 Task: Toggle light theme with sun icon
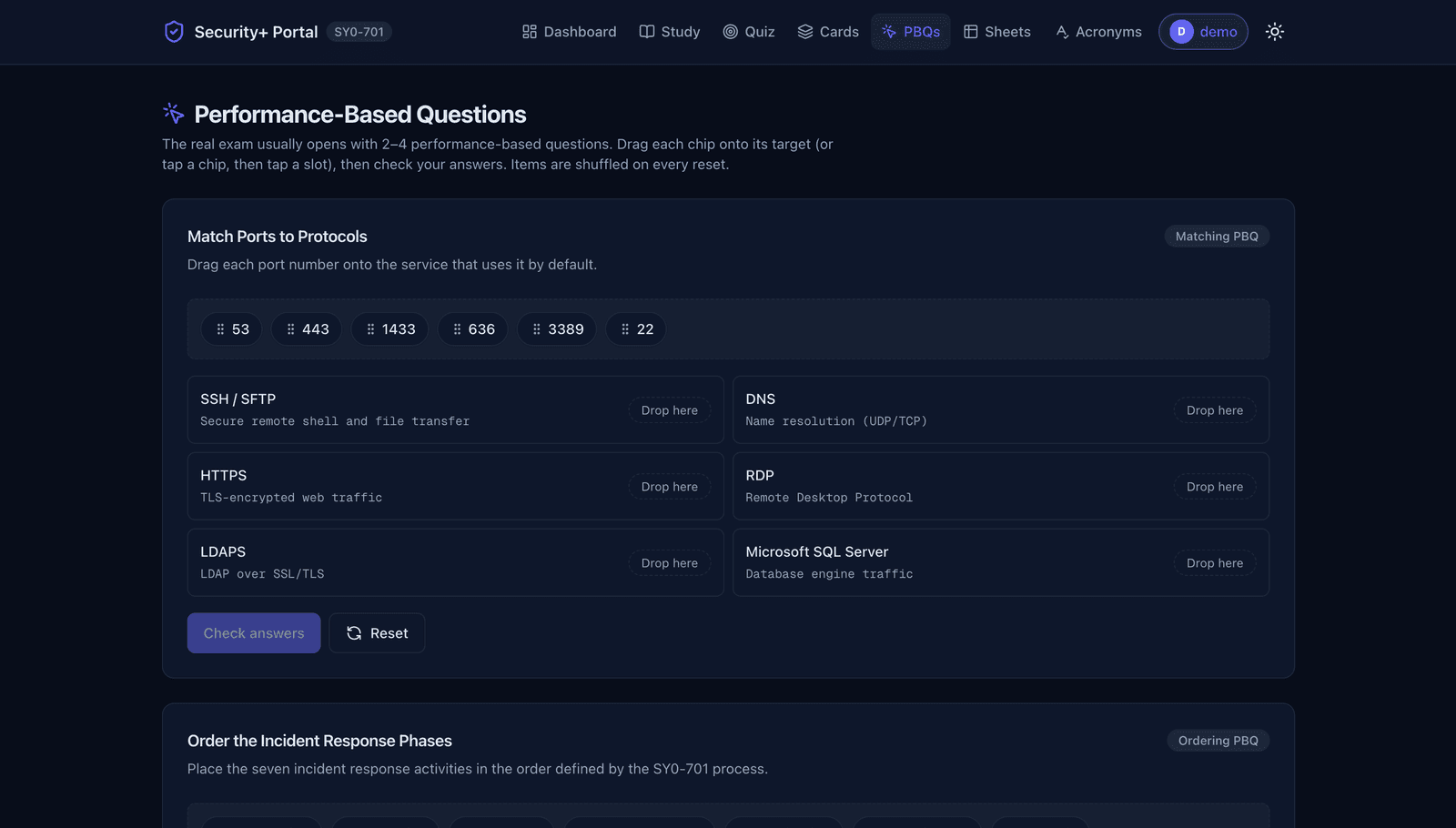[1275, 32]
